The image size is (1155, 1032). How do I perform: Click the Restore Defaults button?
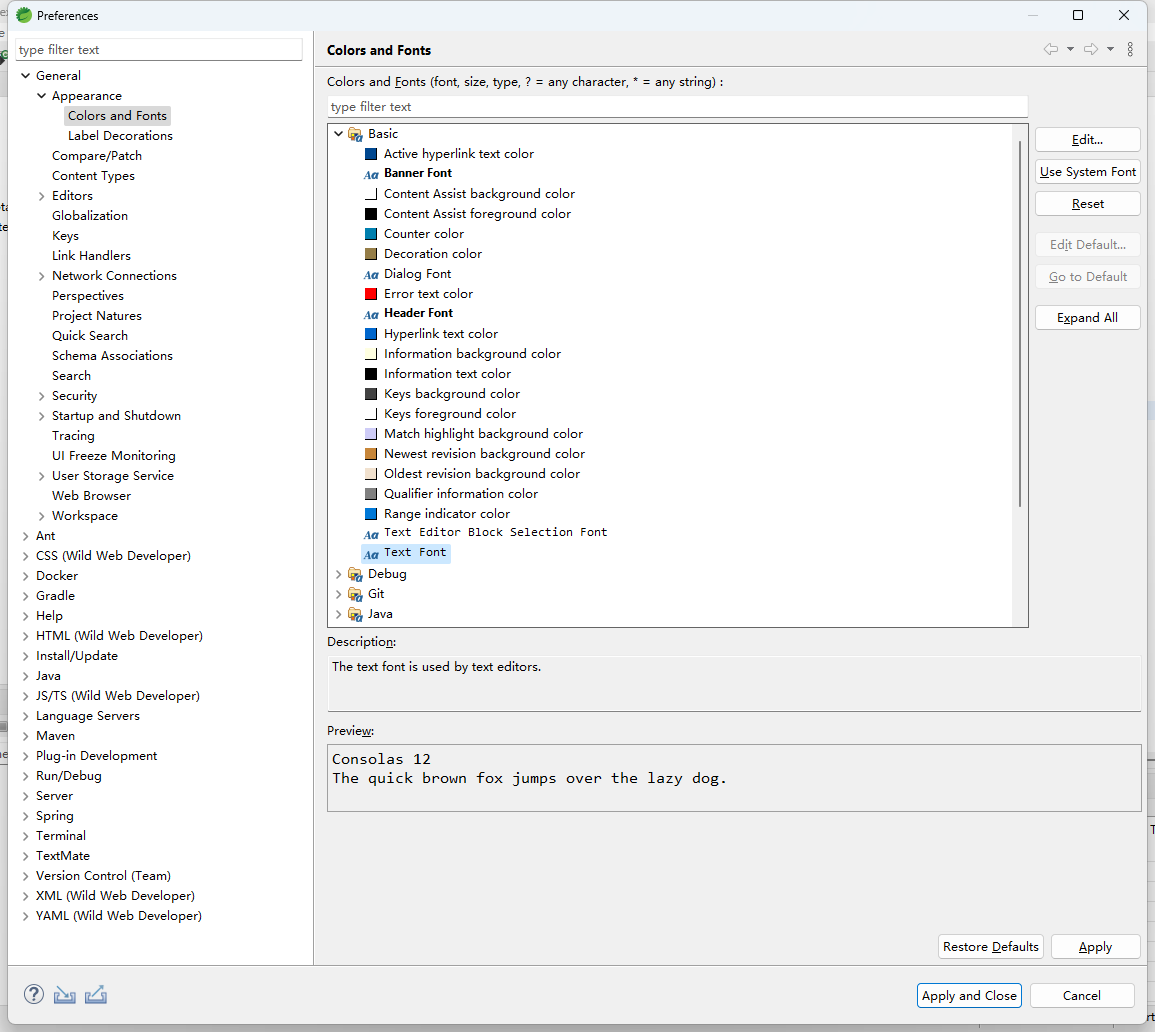pyautogui.click(x=991, y=946)
